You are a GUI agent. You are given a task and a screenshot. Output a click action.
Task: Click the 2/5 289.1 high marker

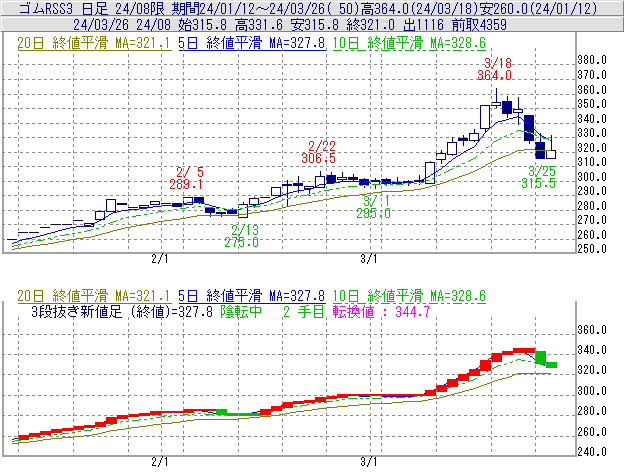point(186,178)
